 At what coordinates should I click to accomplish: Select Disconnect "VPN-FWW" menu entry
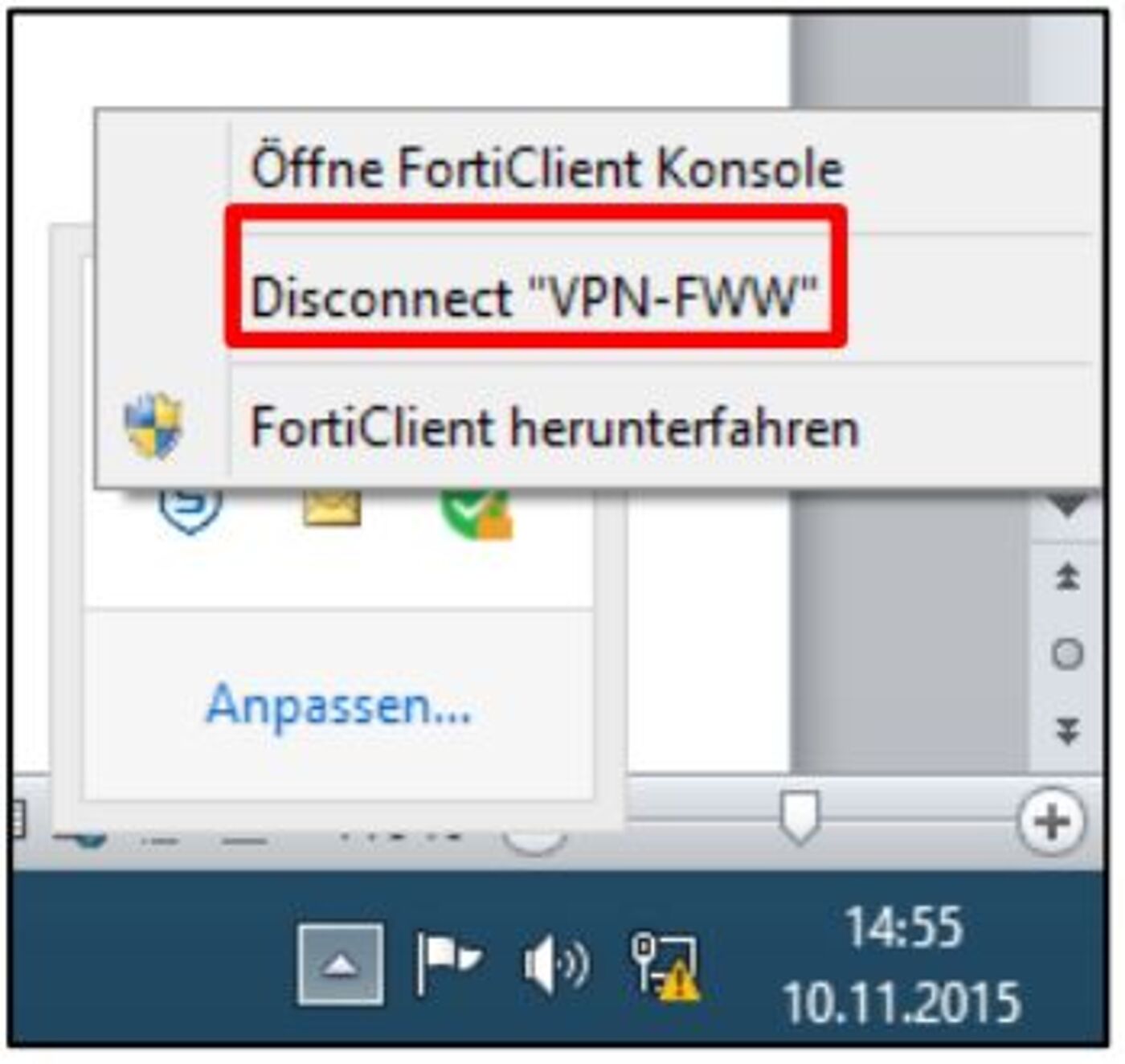[534, 297]
